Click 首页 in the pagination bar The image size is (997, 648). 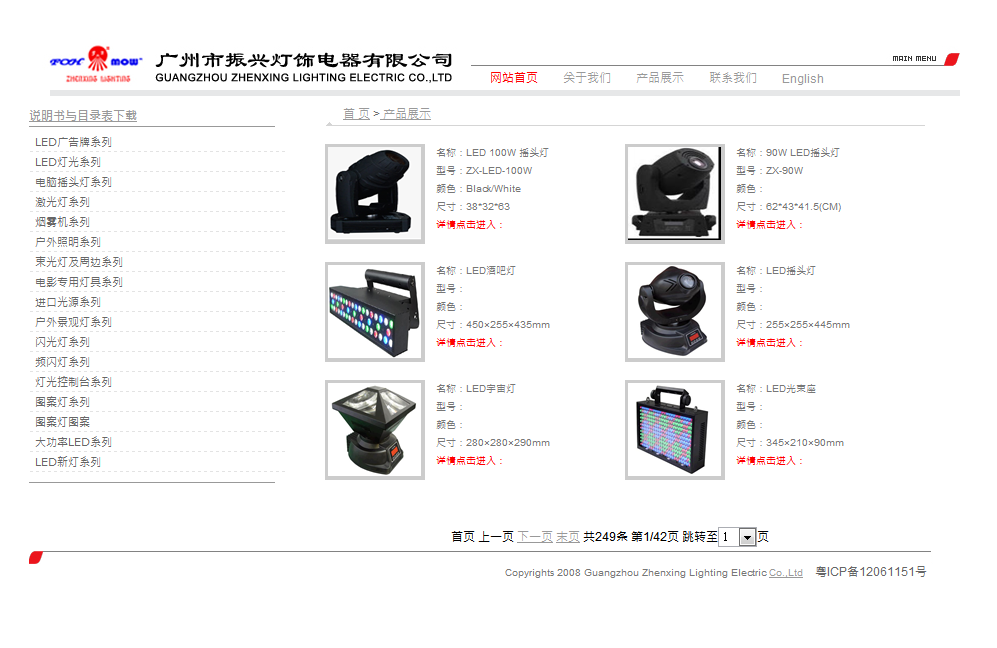click(x=463, y=537)
